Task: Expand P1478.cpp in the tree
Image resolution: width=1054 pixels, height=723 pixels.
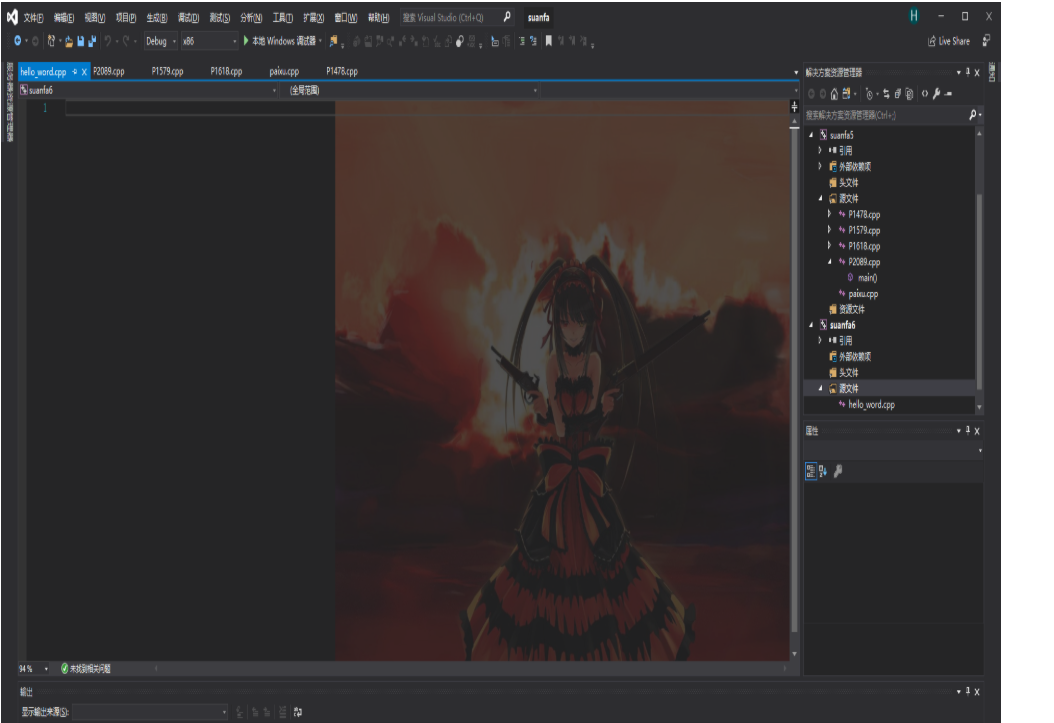Action: 829,214
